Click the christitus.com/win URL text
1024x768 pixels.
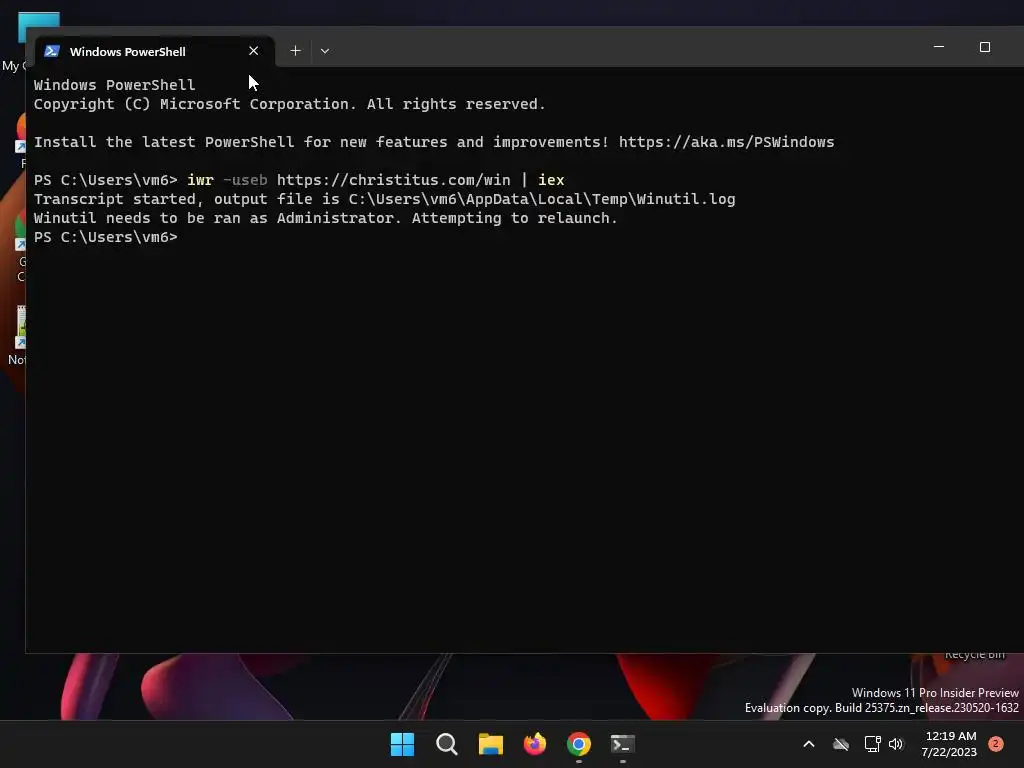point(393,180)
